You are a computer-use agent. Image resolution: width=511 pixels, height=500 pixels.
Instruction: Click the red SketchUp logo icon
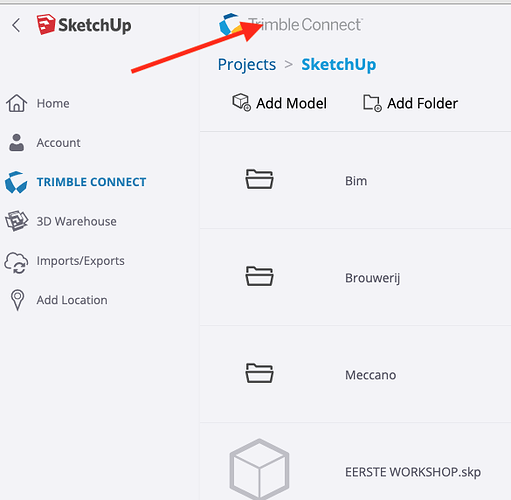[x=46, y=24]
